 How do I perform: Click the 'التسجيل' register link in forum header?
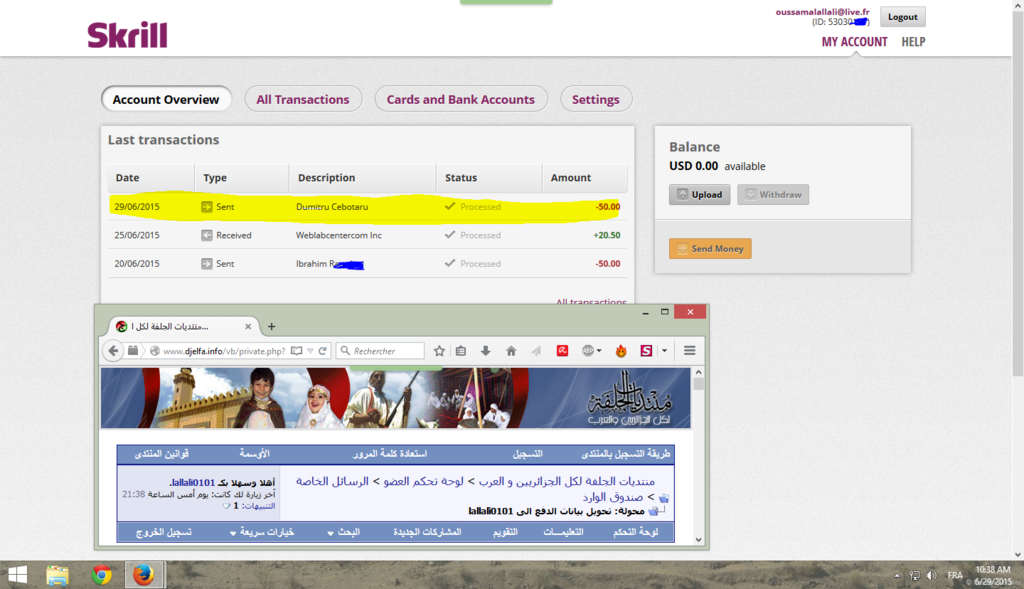[x=527, y=454]
